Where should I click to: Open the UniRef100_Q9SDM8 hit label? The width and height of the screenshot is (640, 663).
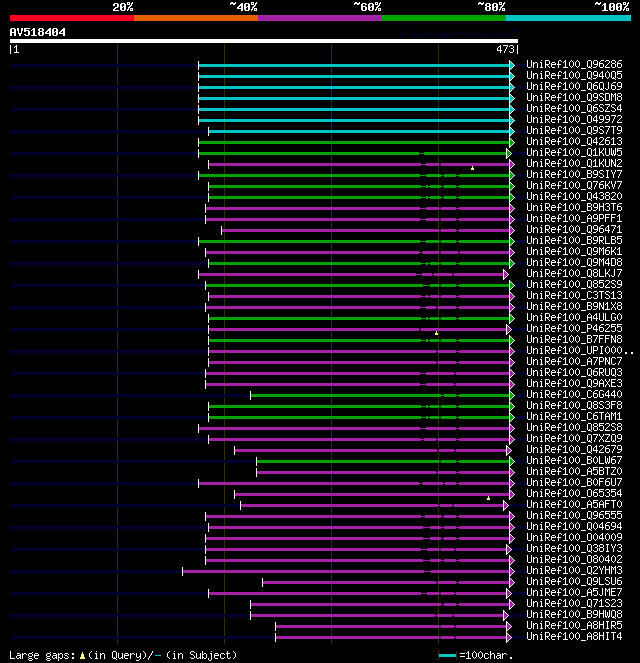click(574, 97)
